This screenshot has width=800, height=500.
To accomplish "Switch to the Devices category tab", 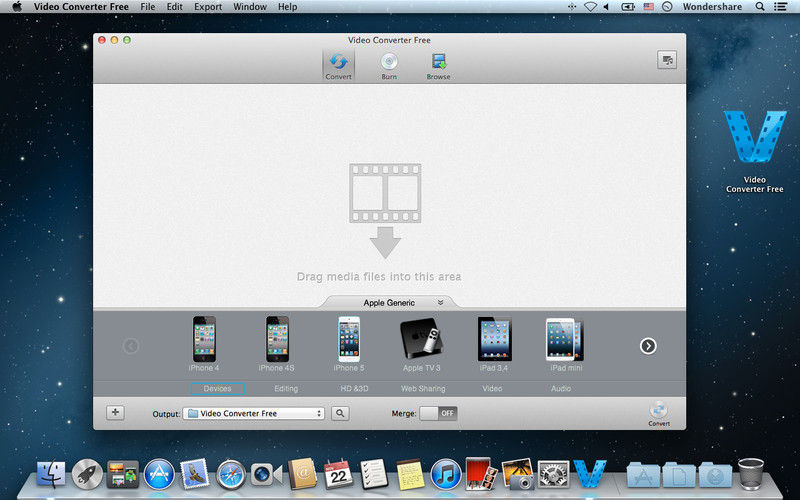I will click(217, 388).
